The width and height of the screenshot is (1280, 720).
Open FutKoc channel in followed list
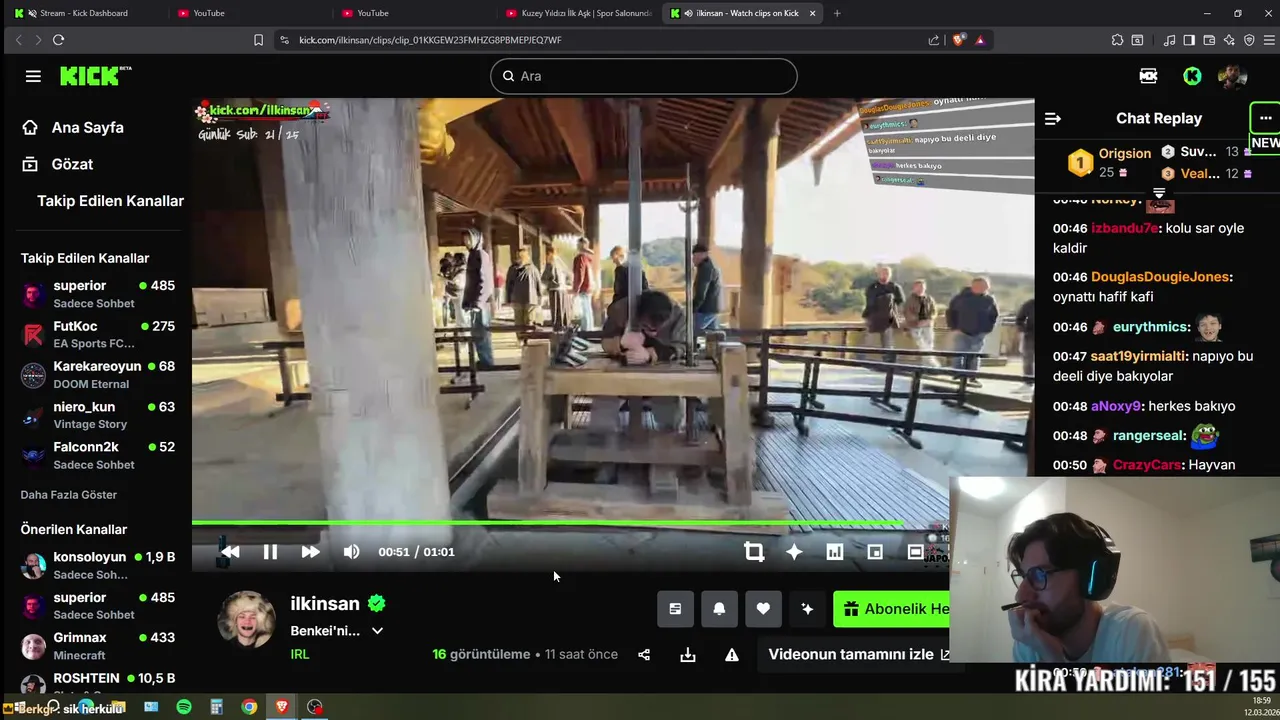(98, 334)
